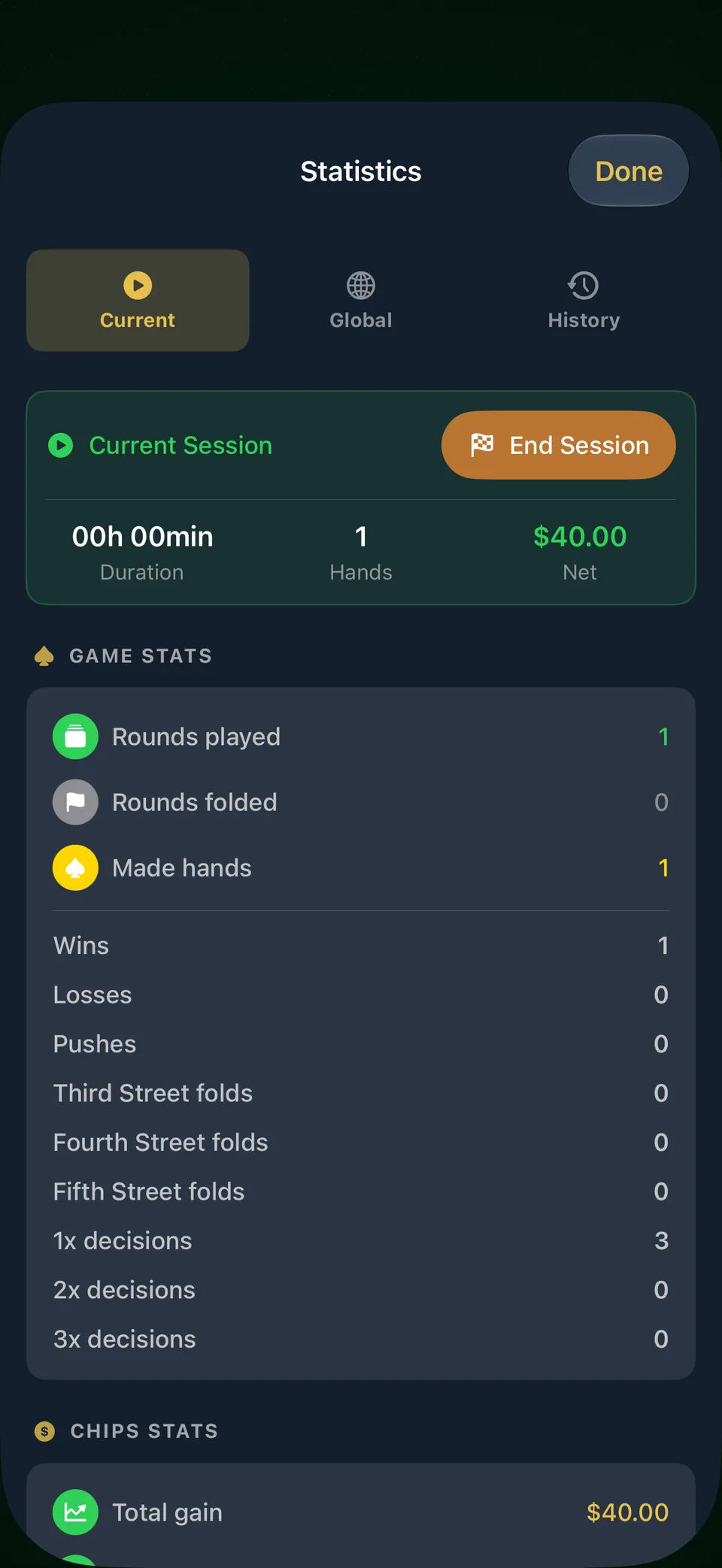This screenshot has height=1568, width=722.
Task: Tap the yellow Made hands spade icon
Action: 75,867
